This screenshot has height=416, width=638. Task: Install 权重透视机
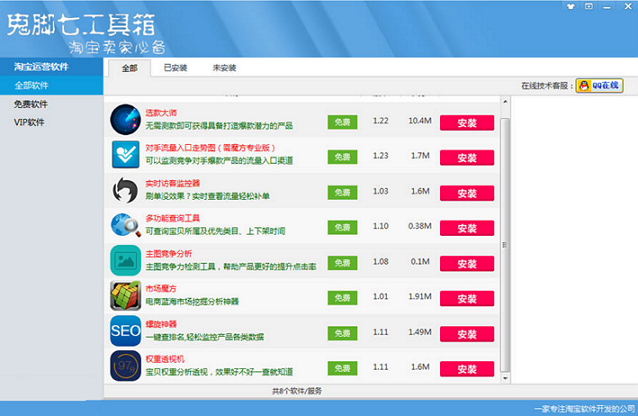pos(467,369)
